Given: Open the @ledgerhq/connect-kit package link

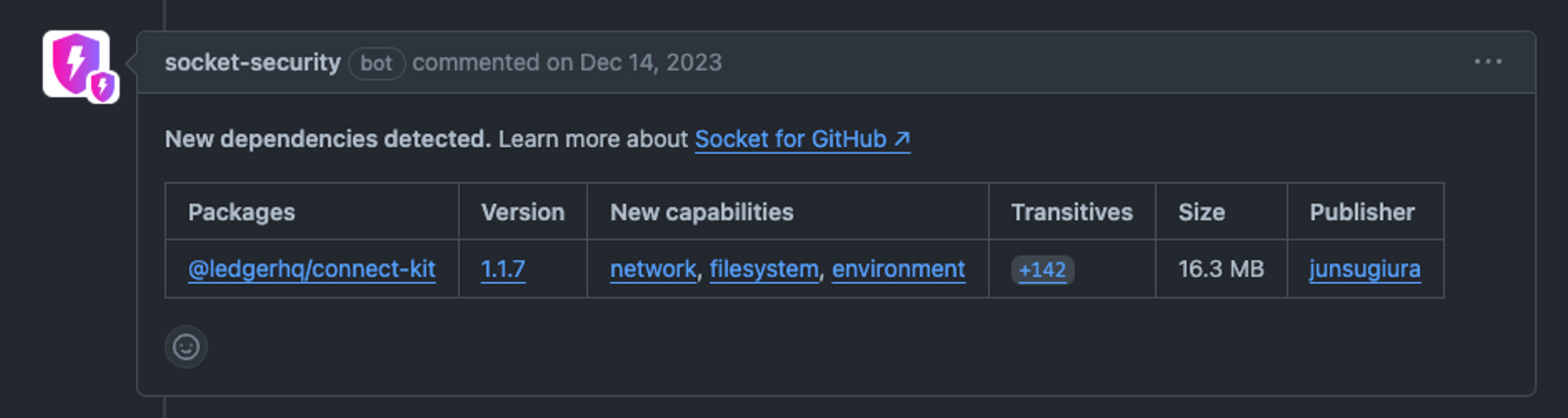Looking at the screenshot, I should click(x=312, y=269).
